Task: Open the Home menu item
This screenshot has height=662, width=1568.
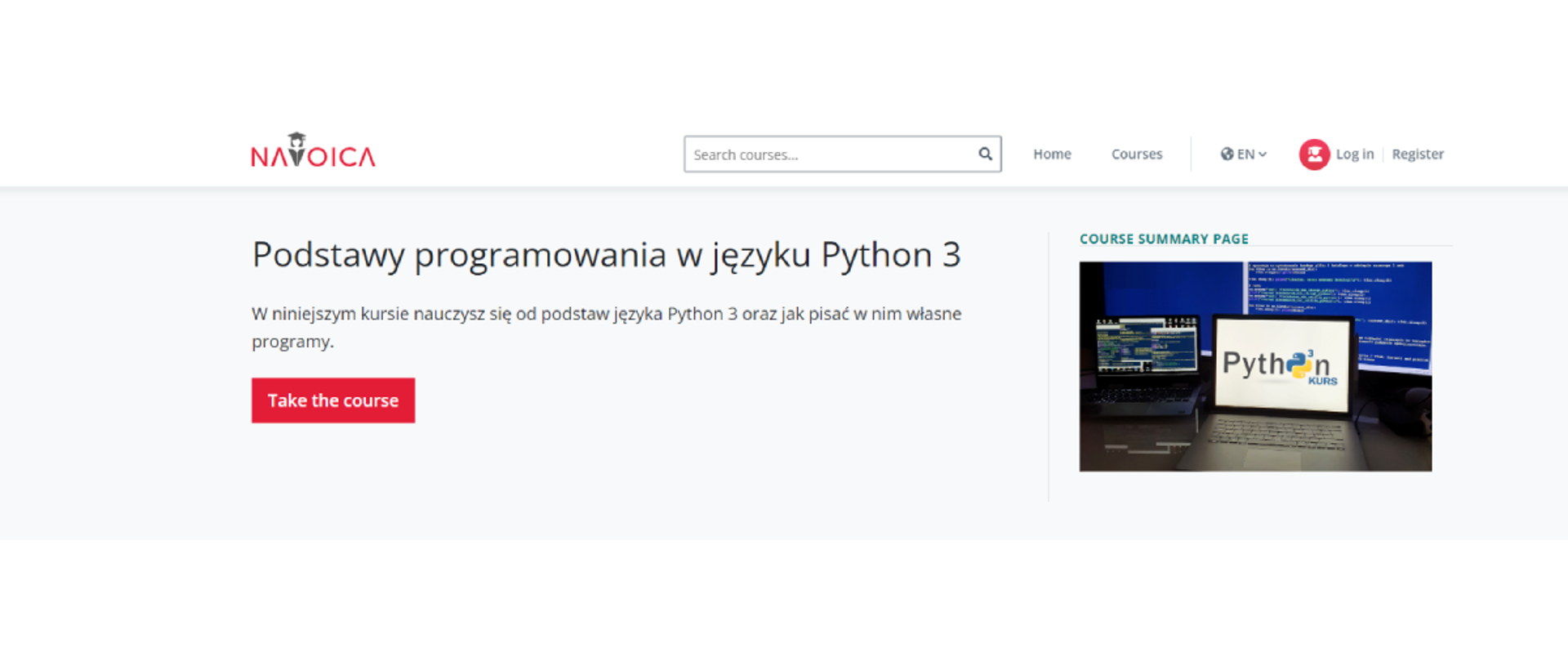Action: [1052, 154]
